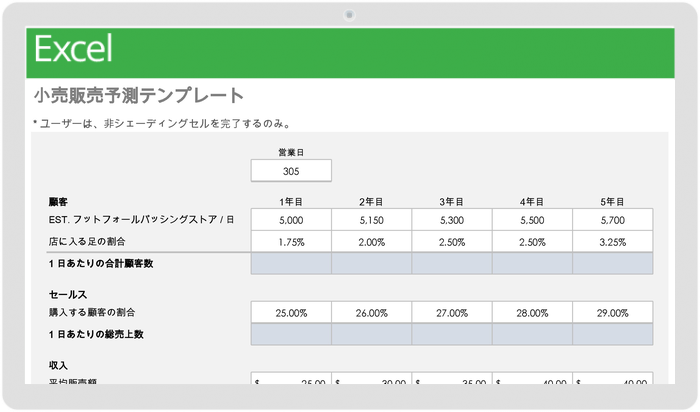Click the 顧客 section heading
Image resolution: width=700 pixels, height=412 pixels.
(x=58, y=202)
